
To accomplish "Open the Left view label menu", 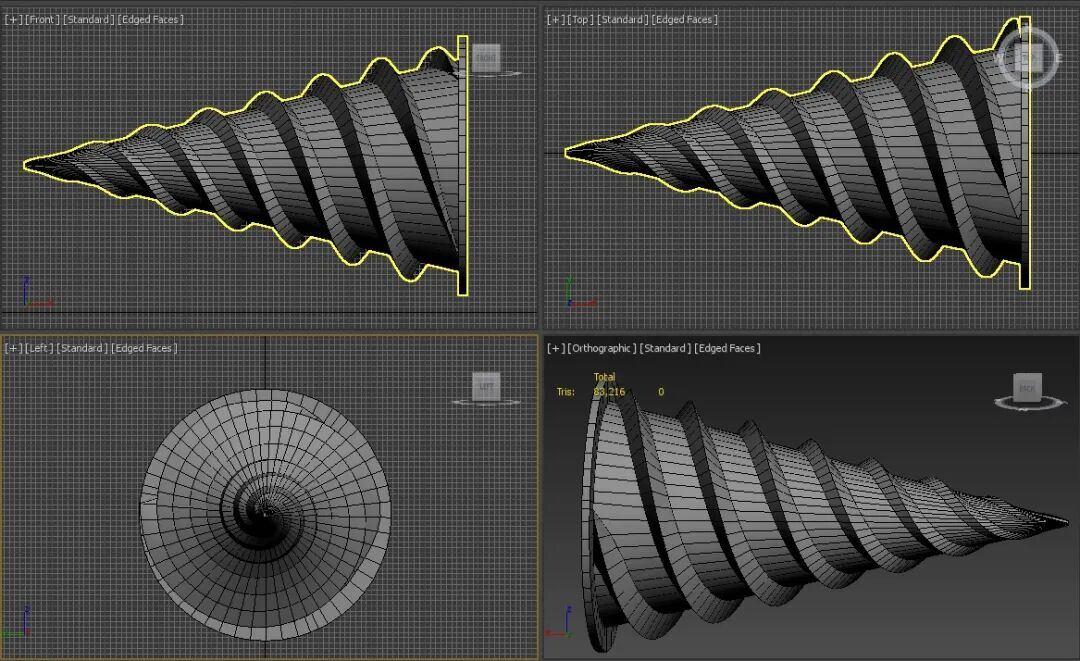I will point(39,348).
